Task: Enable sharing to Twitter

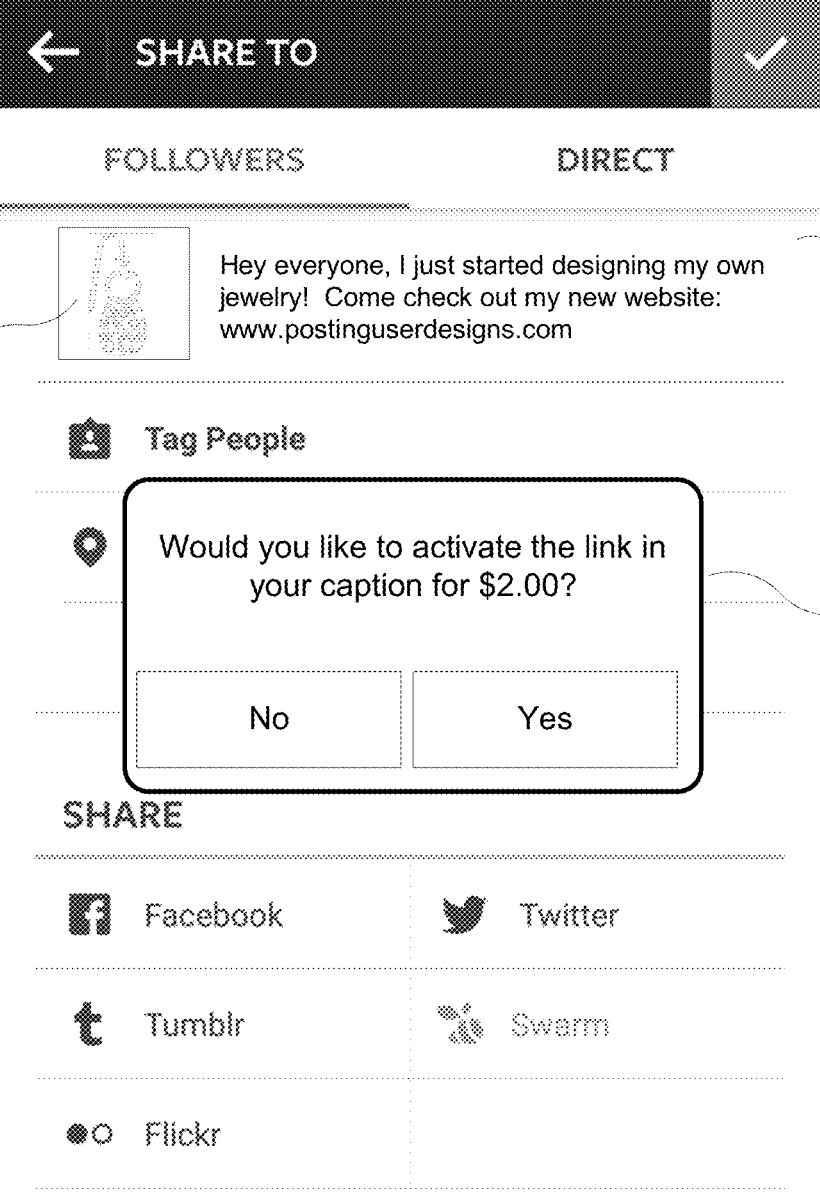Action: (x=569, y=914)
